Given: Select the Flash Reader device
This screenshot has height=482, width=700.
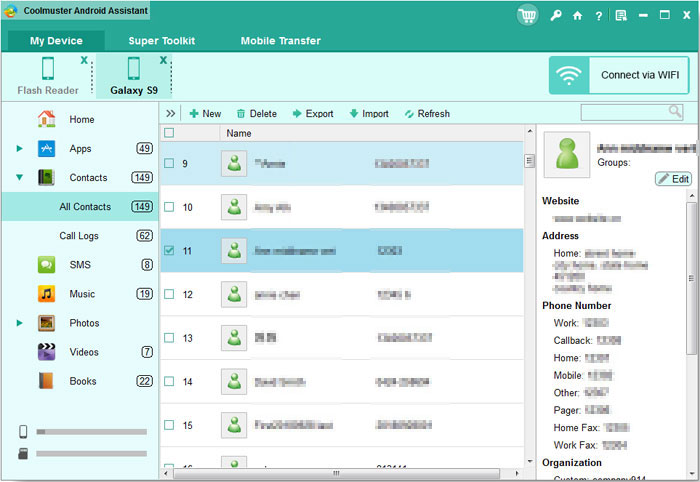Looking at the screenshot, I should pos(48,76).
